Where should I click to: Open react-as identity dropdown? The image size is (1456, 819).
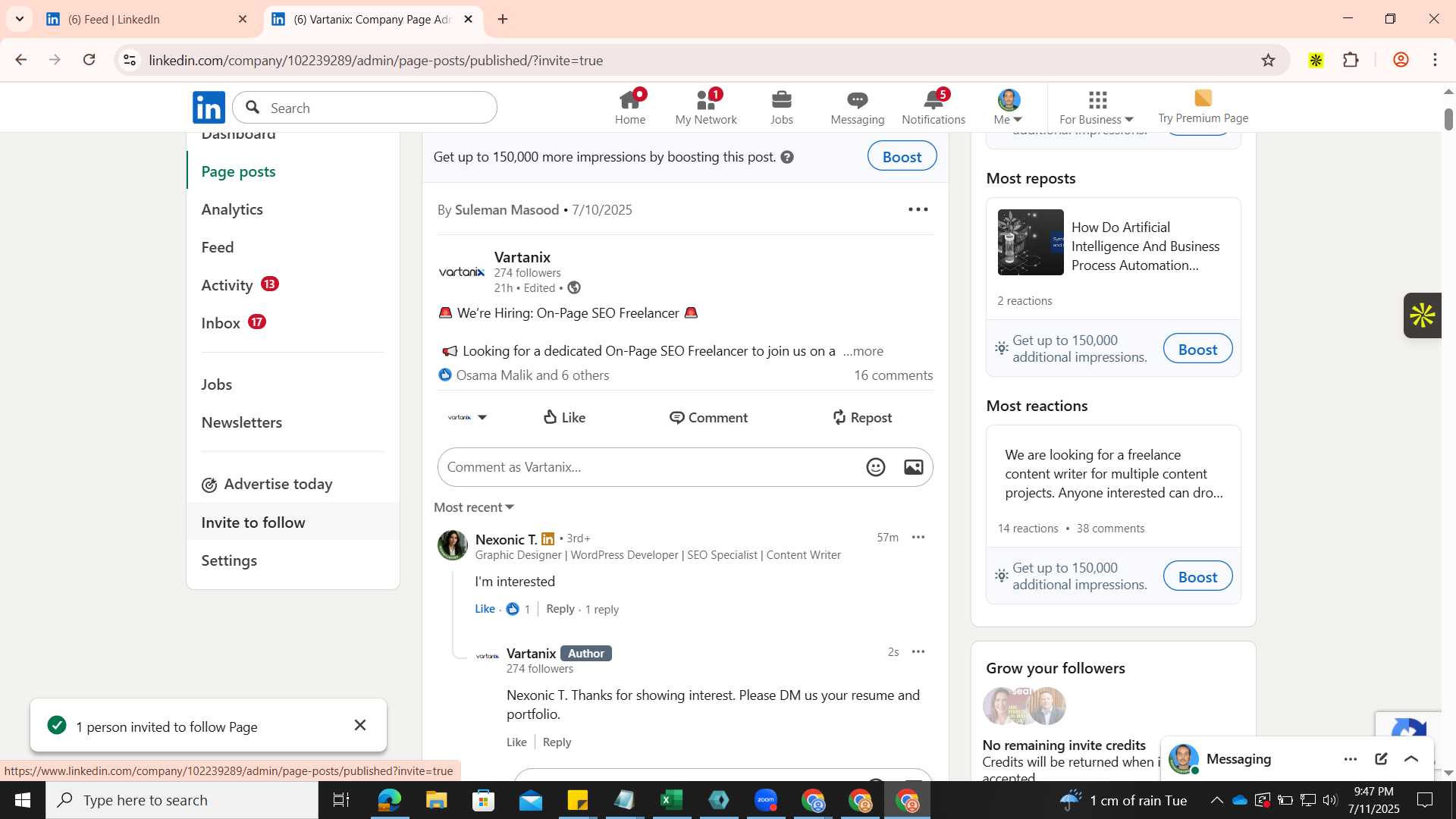point(467,418)
